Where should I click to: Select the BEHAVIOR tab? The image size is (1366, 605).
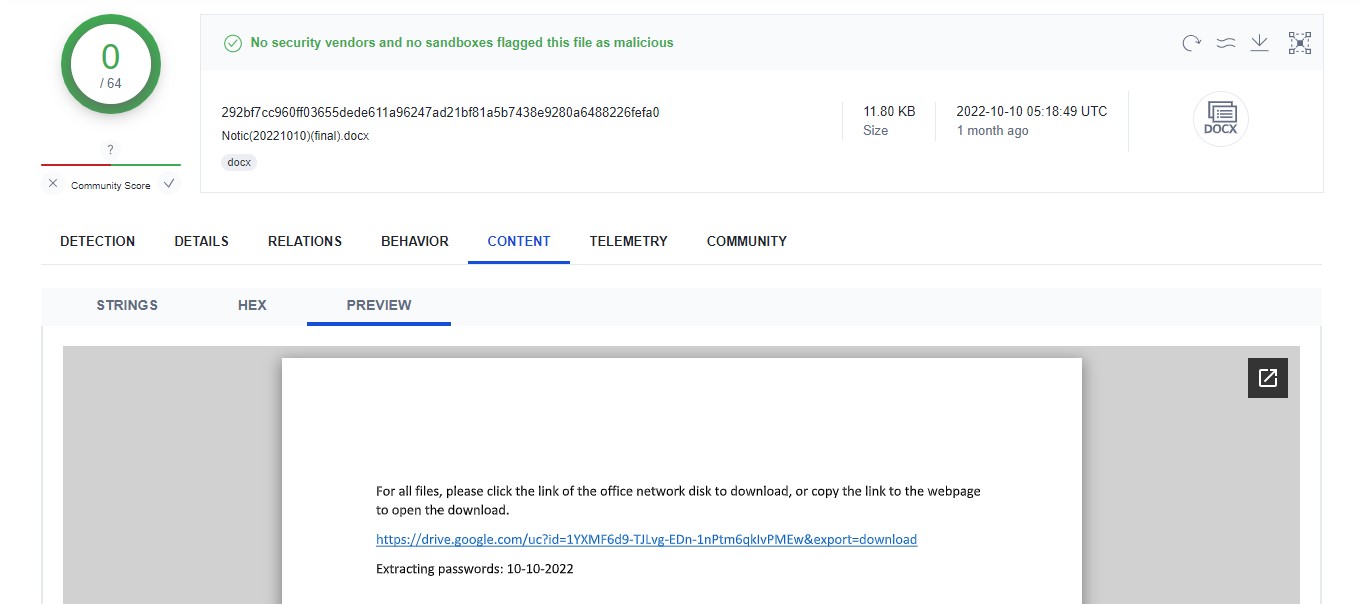click(415, 241)
